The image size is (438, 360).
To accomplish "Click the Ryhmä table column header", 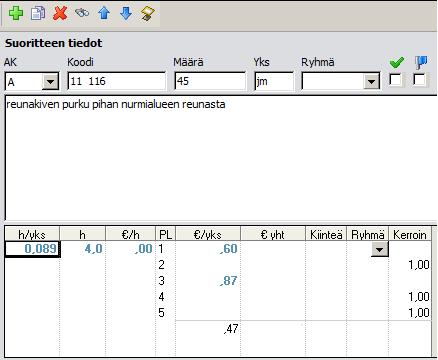I will (368, 234).
